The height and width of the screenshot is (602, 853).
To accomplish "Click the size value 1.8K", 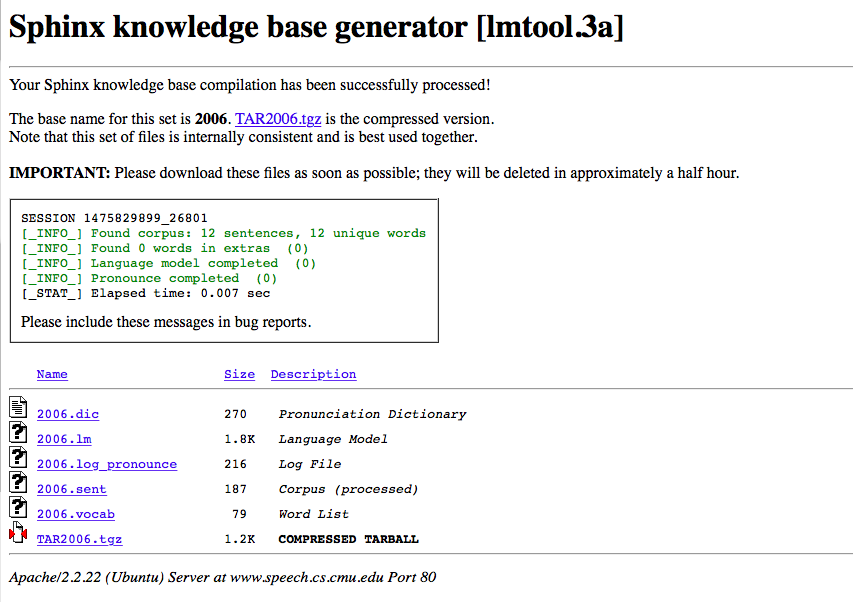I will click(239, 439).
